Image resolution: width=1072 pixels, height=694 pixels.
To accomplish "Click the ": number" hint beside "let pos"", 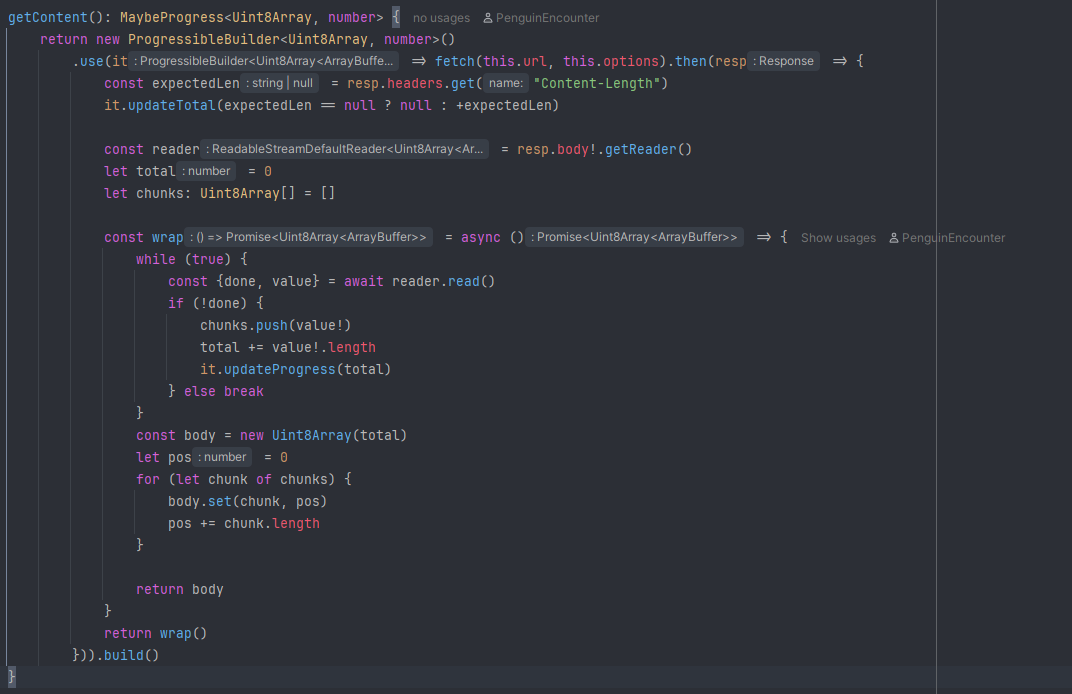I will [223, 457].
